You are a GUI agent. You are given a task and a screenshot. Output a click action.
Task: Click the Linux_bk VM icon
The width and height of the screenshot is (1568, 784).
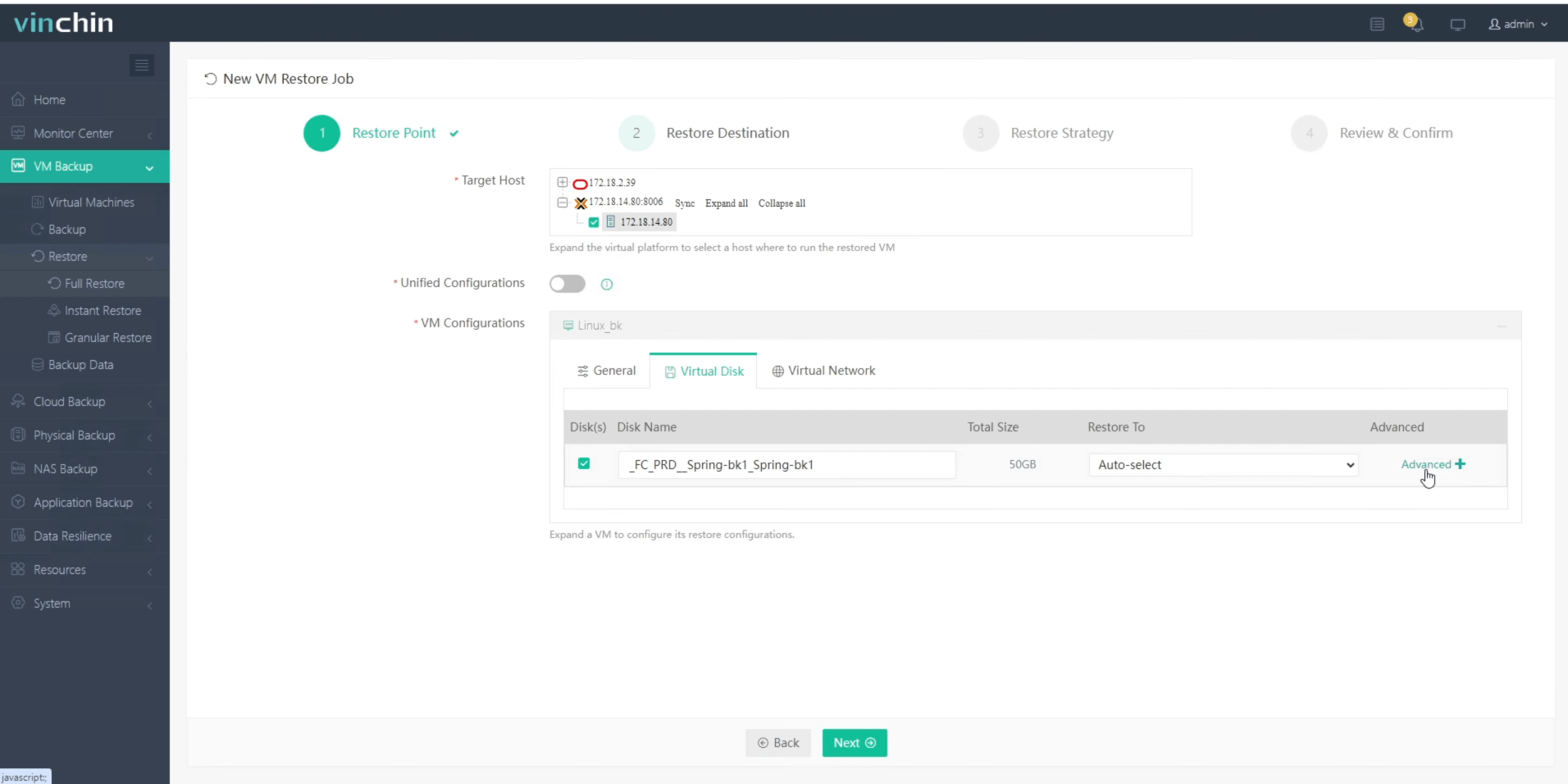[567, 326]
